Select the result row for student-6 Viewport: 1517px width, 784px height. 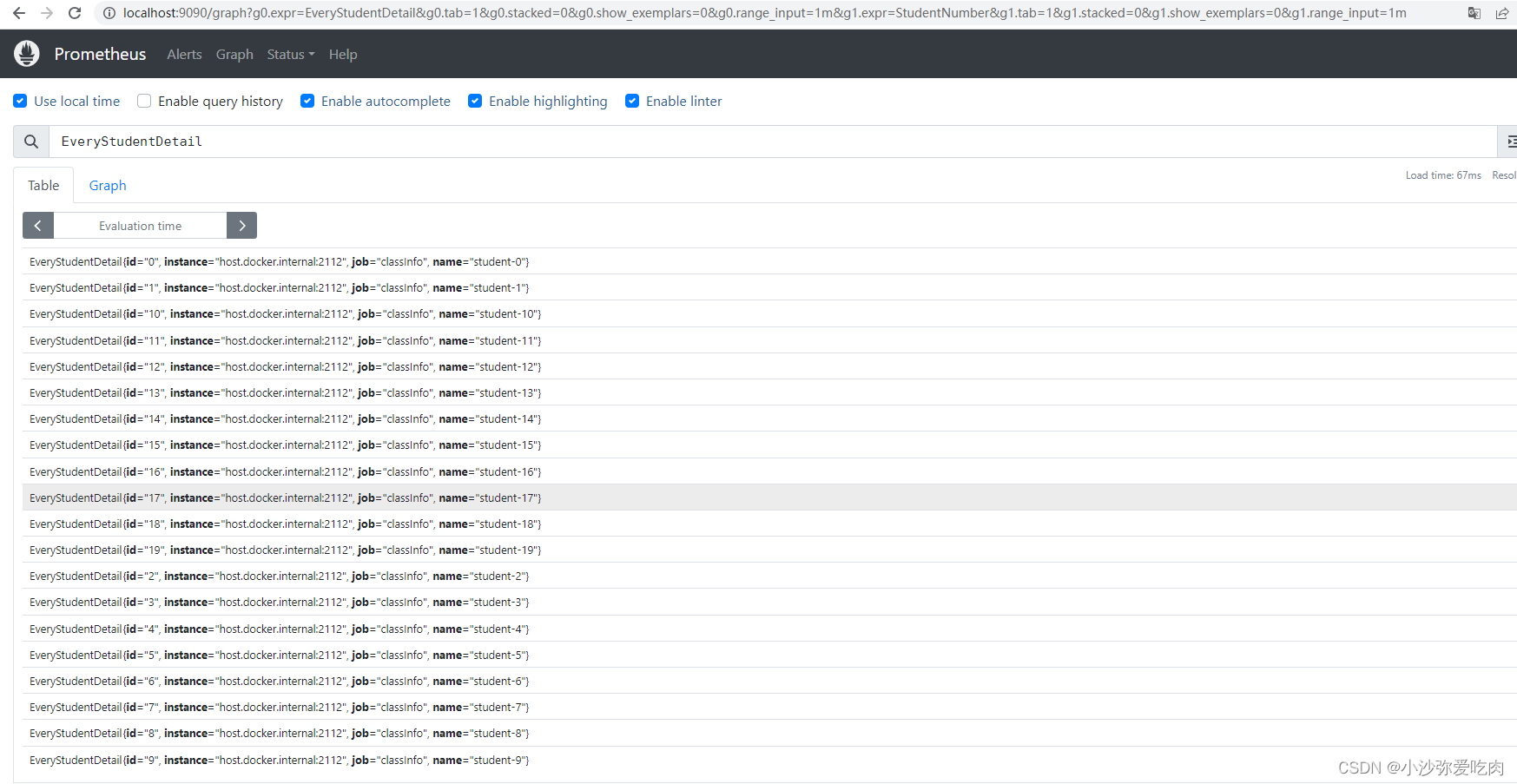tap(769, 681)
